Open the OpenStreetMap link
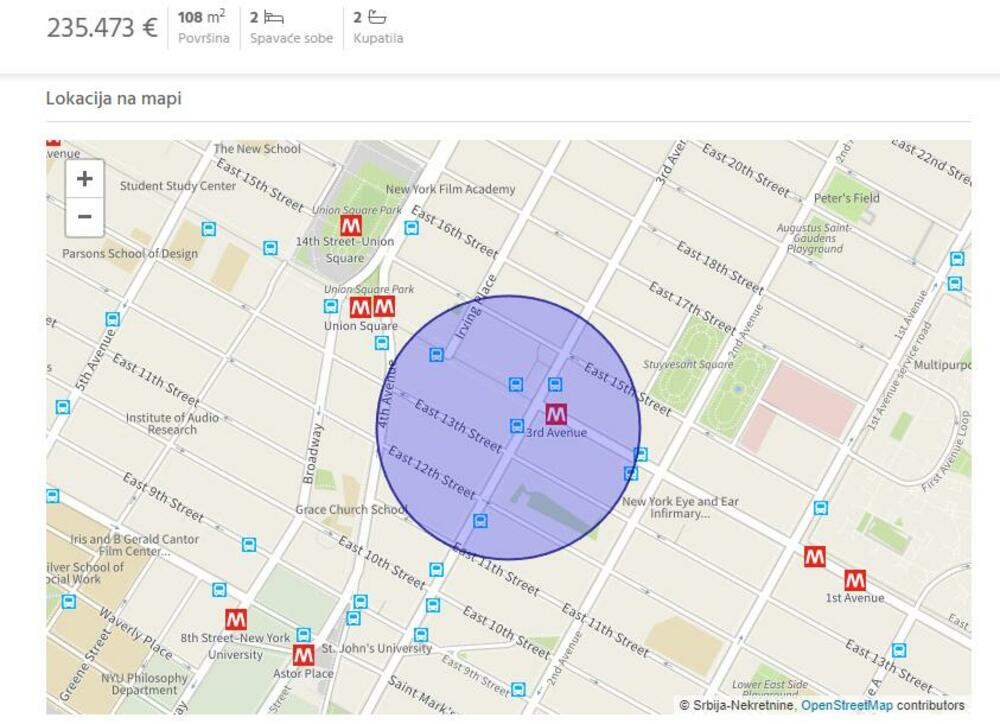Viewport: 1000px width, 724px height. pyautogui.click(x=846, y=706)
